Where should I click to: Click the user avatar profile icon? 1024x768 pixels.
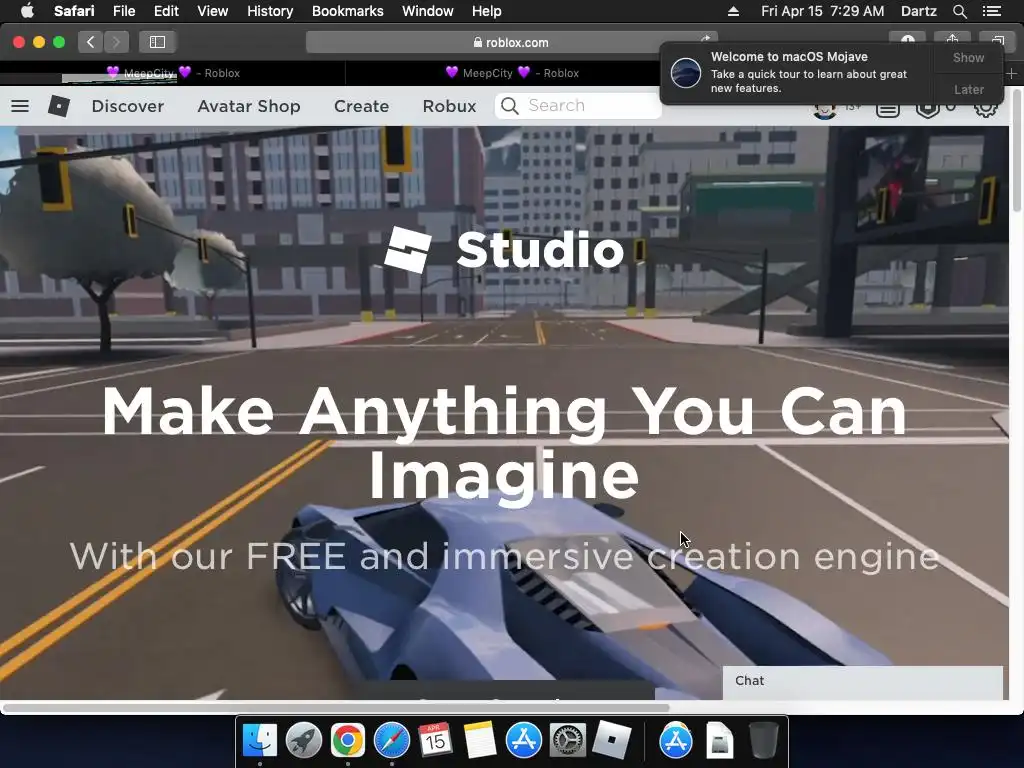pos(825,111)
